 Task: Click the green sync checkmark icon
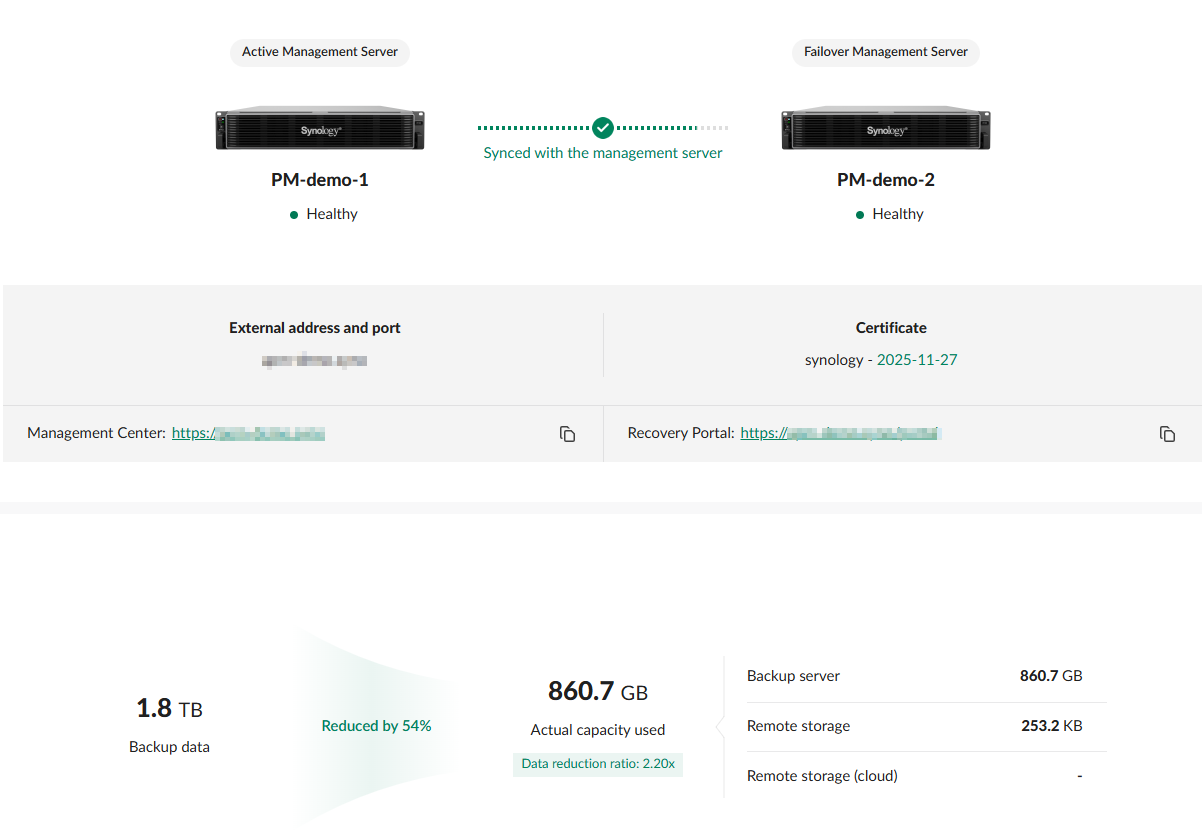[x=602, y=128]
